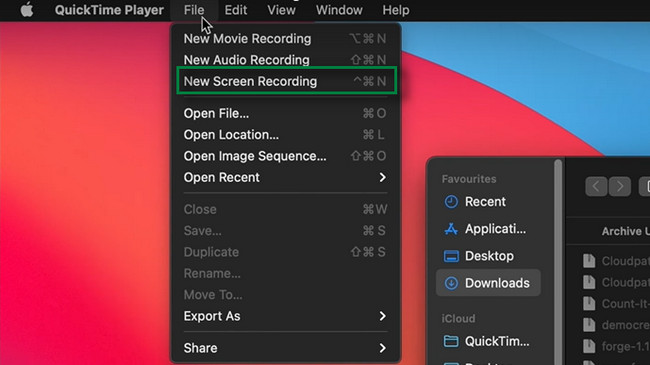The height and width of the screenshot is (365, 650).
Task: Open the QuickTime iCloud folder in the sidebar
Action: click(x=488, y=341)
